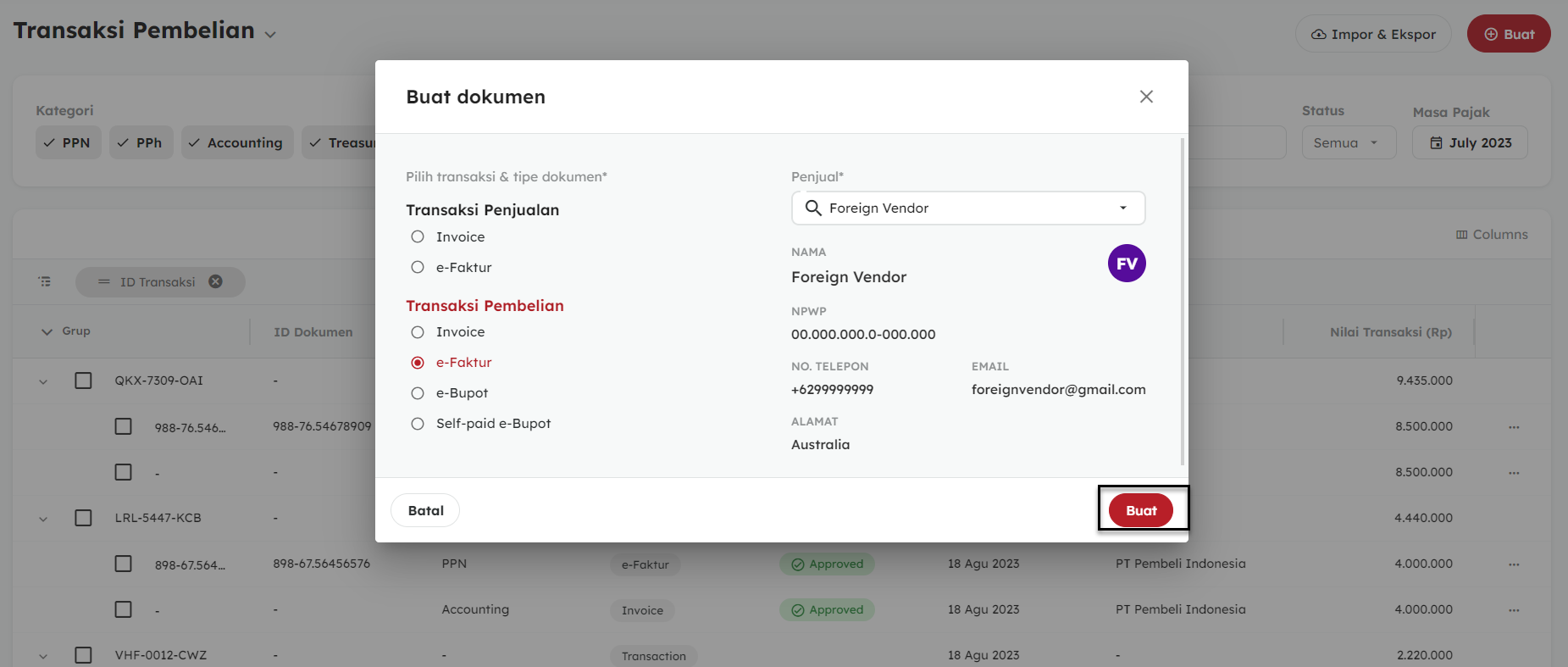The height and width of the screenshot is (667, 1568).
Task: Click Batal to cancel the dialog
Action: coord(425,510)
